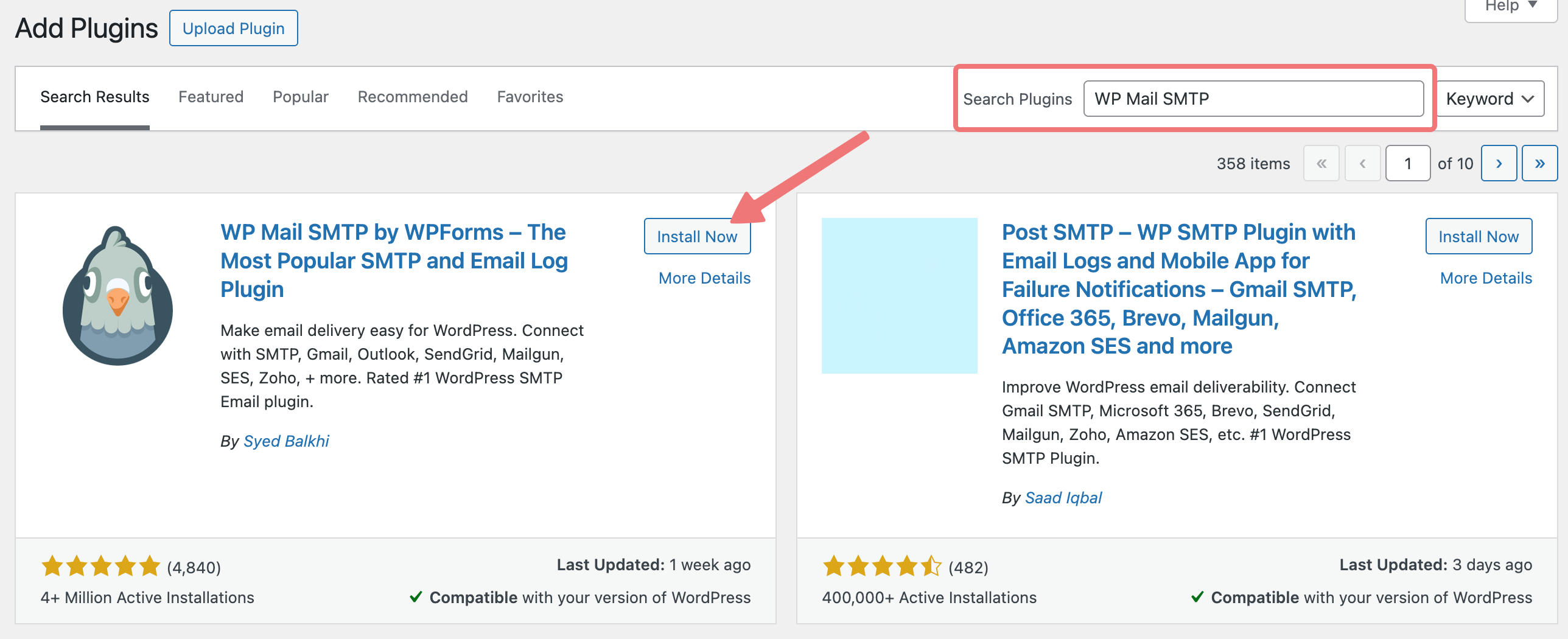Click the 'Search Plugins' label

(x=1017, y=99)
